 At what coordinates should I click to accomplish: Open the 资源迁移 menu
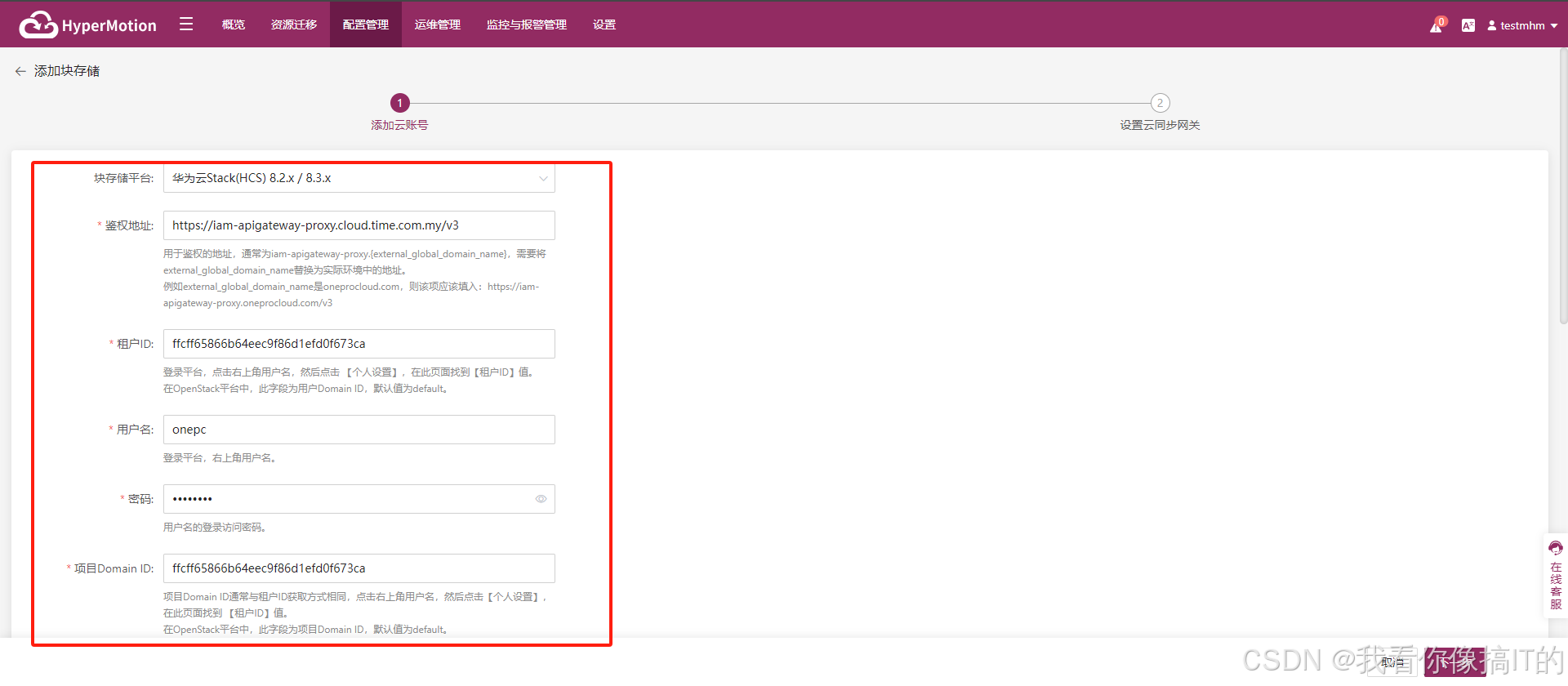pos(294,24)
